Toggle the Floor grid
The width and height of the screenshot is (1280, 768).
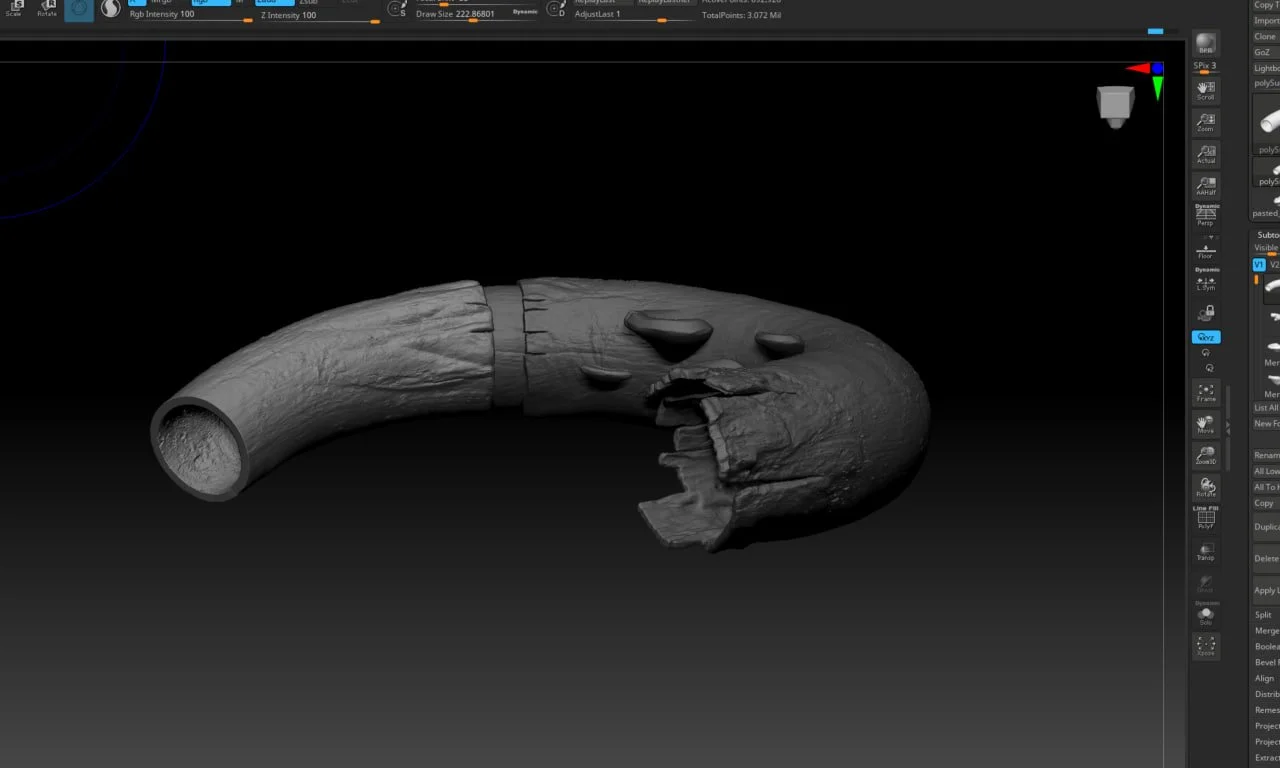pos(1205,250)
